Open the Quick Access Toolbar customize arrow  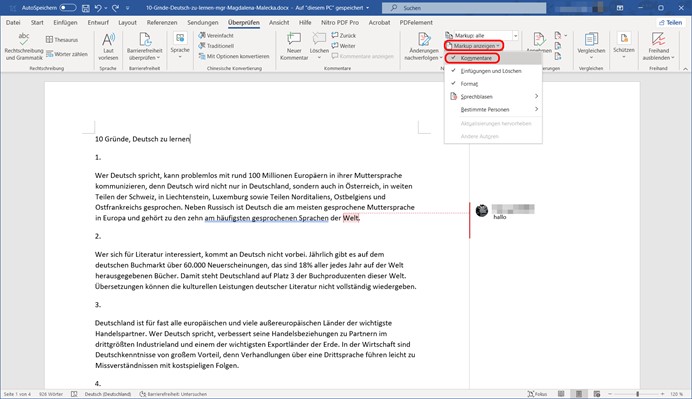pos(128,8)
